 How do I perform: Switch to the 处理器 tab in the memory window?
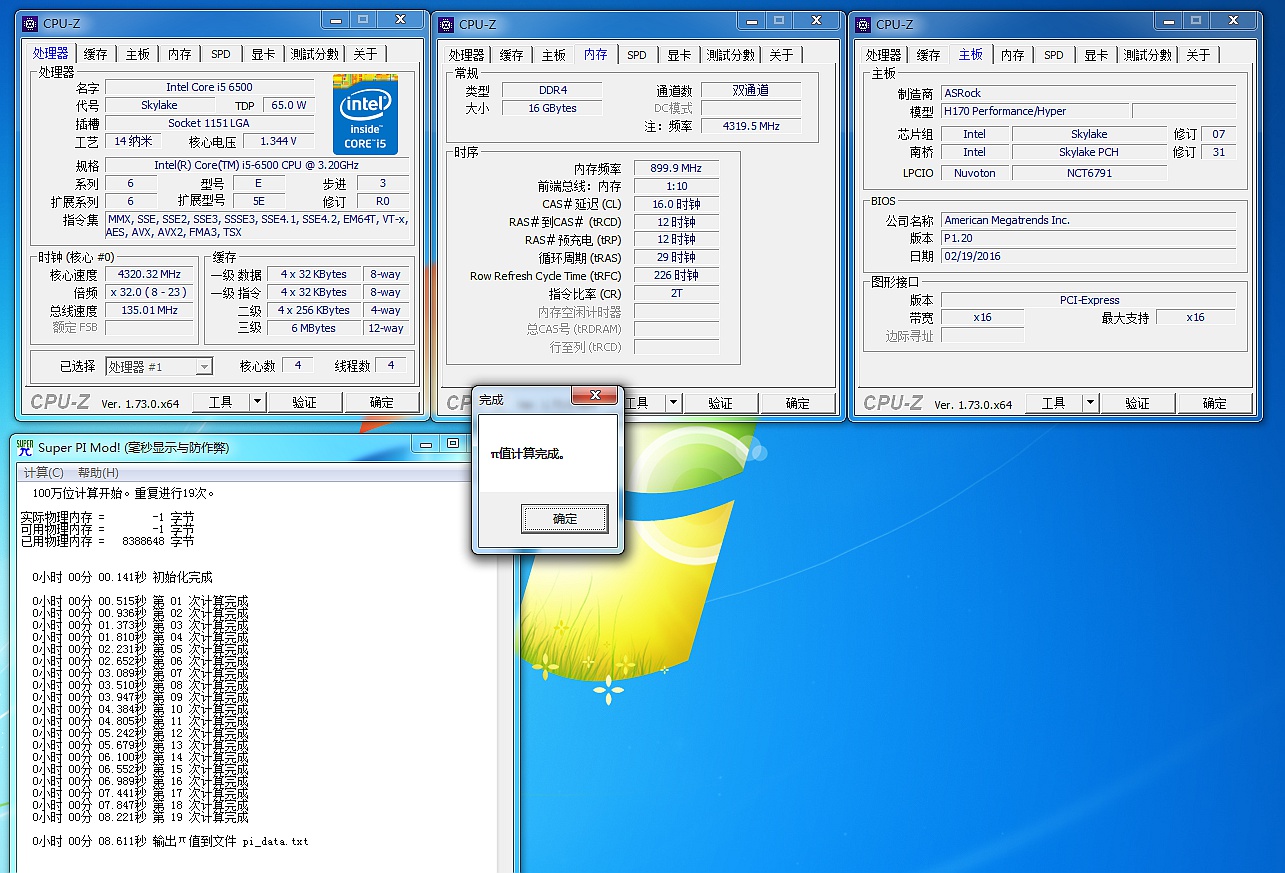[466, 56]
